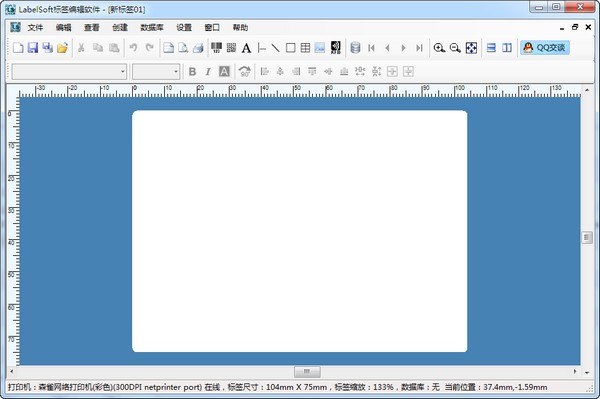Click the vertical scrollbar thumb
This screenshot has width=600, height=399.
click(x=587, y=238)
